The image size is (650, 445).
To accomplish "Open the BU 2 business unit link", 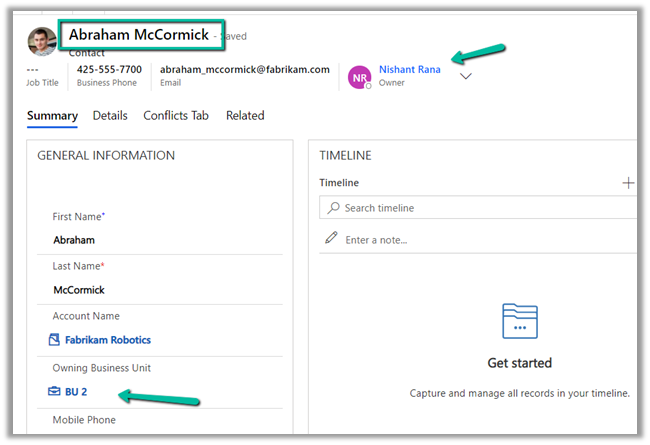I will (76, 392).
